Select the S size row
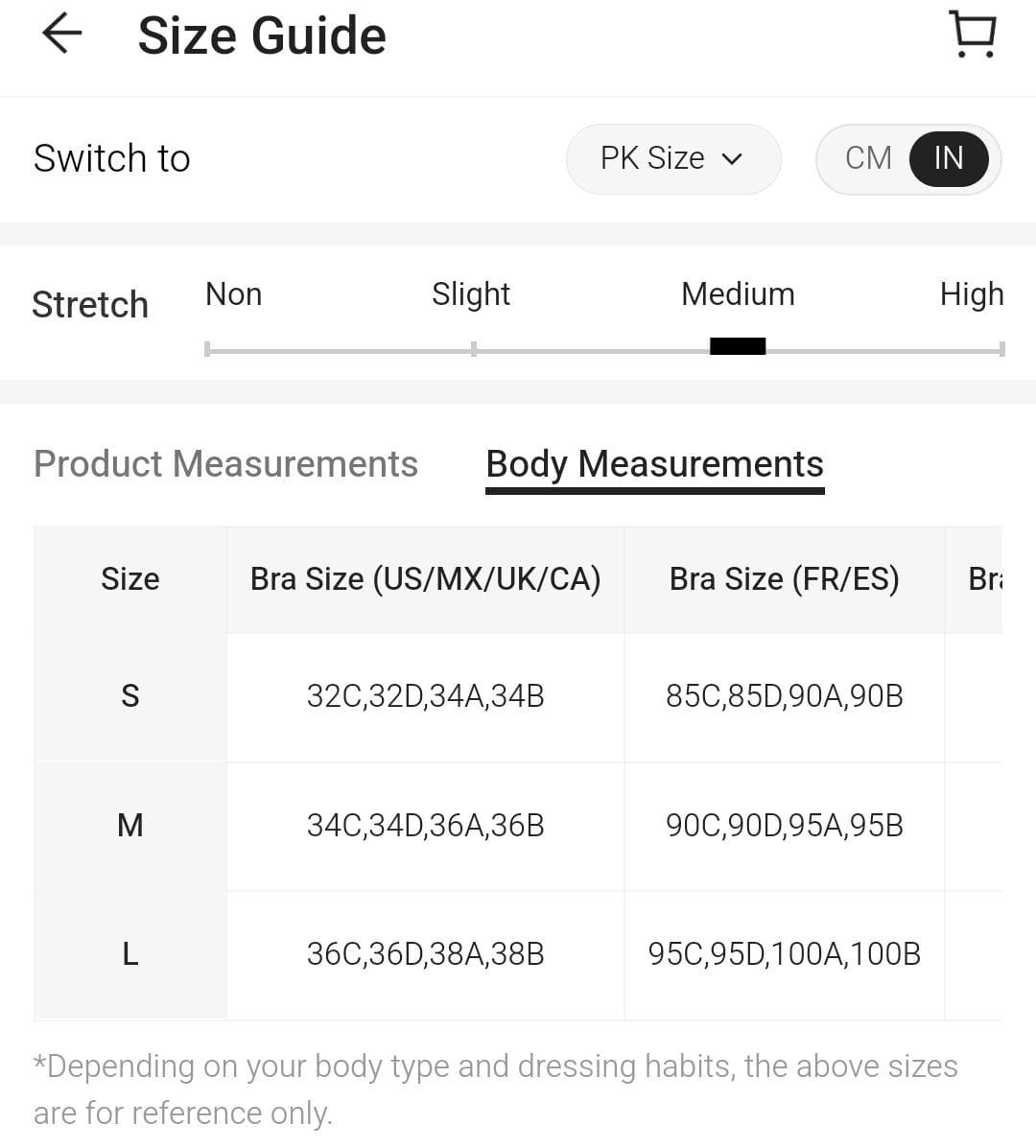1036x1148 pixels. pyautogui.click(x=130, y=696)
